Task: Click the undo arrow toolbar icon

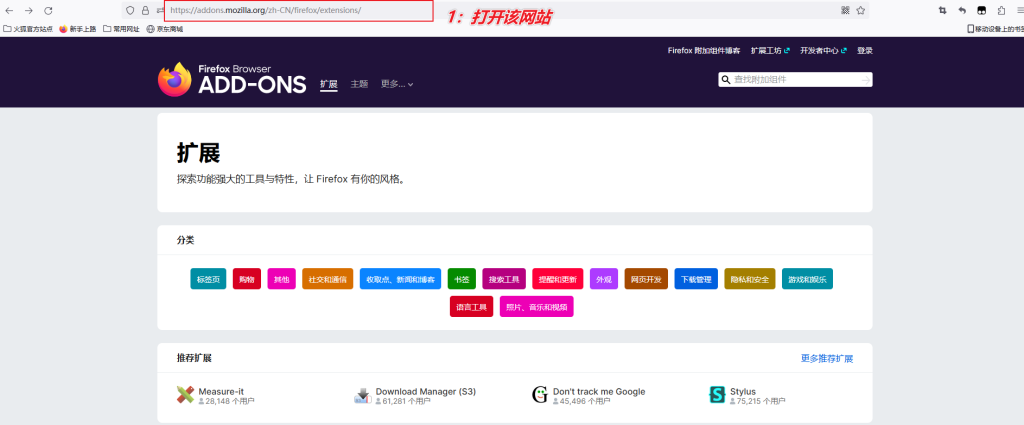Action: 962,10
